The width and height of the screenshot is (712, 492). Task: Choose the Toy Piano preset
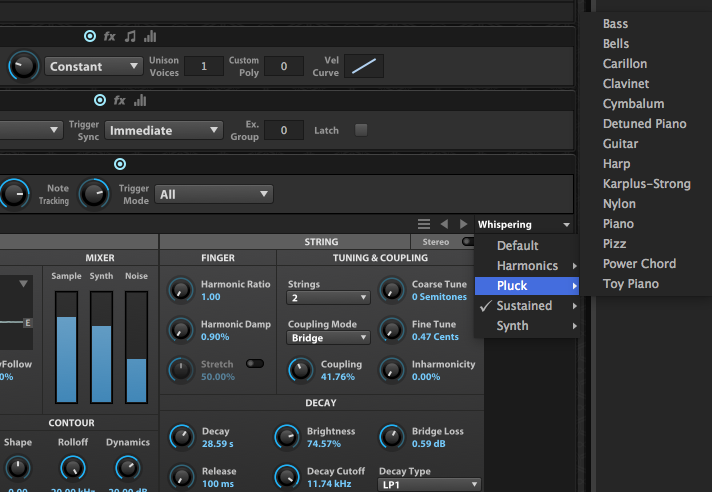(x=631, y=284)
